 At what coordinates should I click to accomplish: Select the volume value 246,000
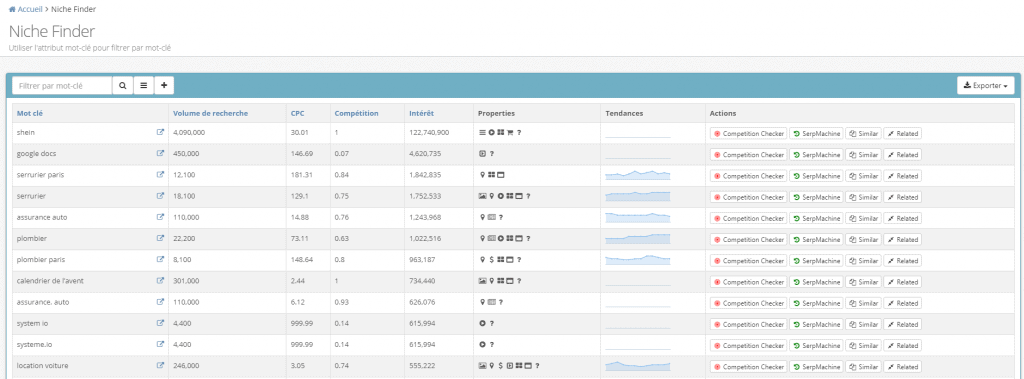186,365
